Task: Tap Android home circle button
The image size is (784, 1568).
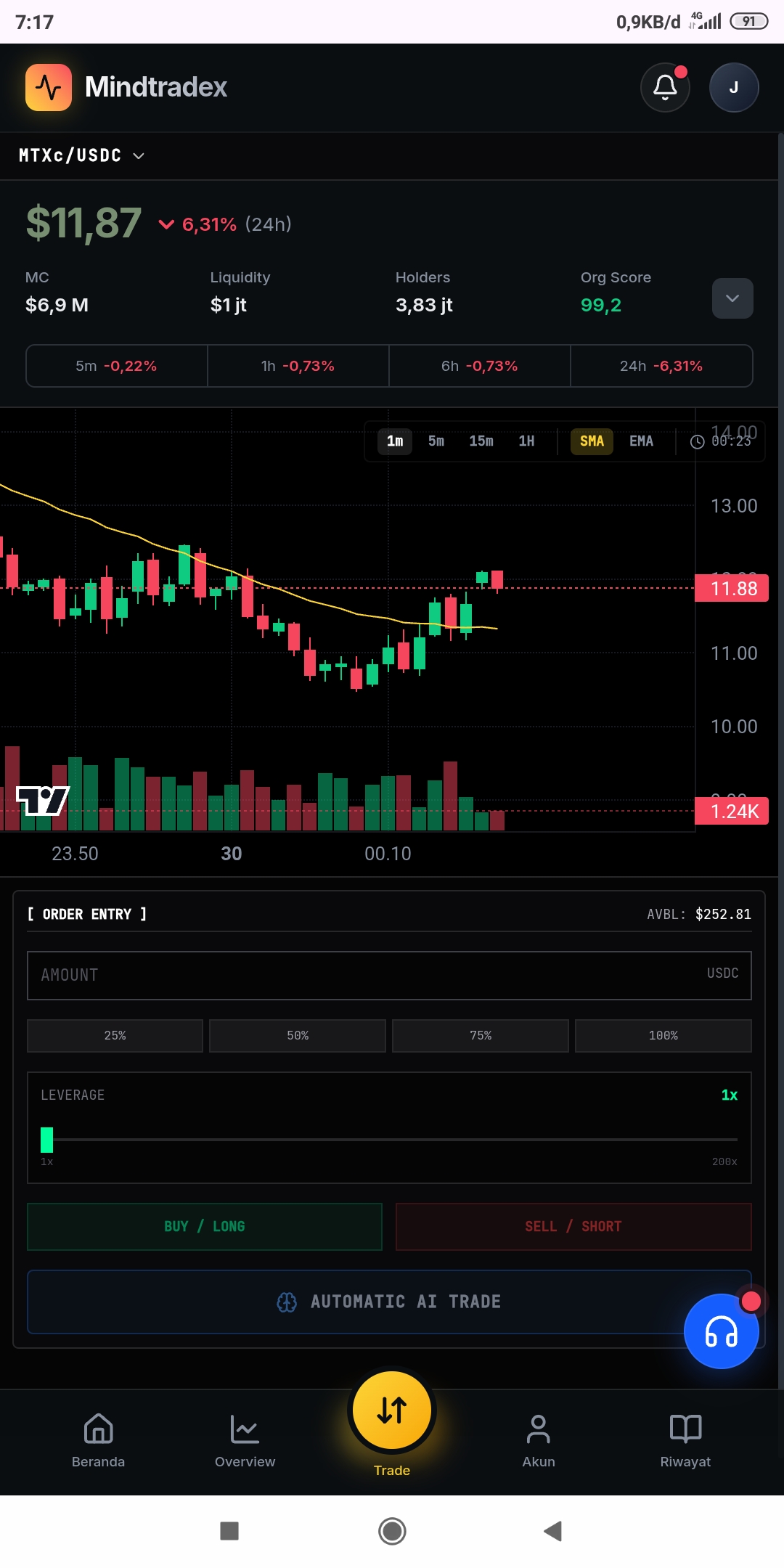Action: tap(392, 1531)
